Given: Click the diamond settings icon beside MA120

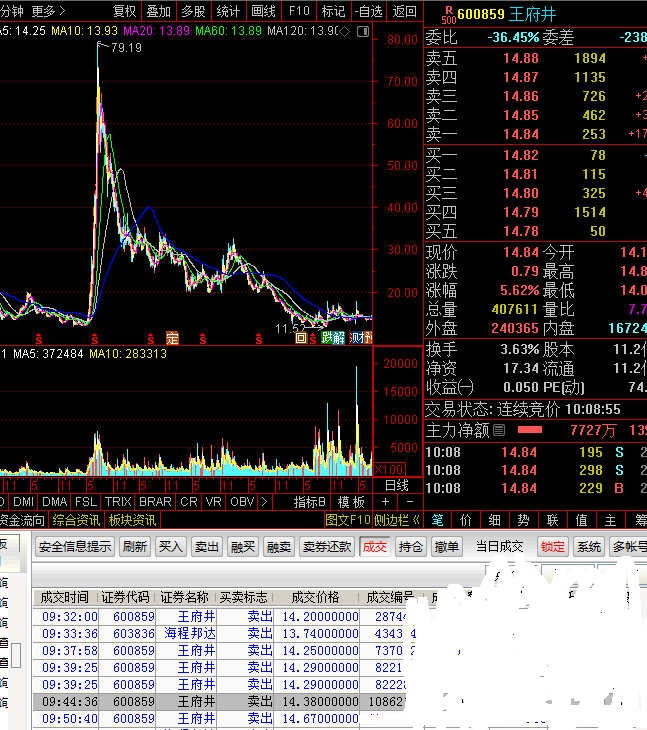Looking at the screenshot, I should [344, 32].
